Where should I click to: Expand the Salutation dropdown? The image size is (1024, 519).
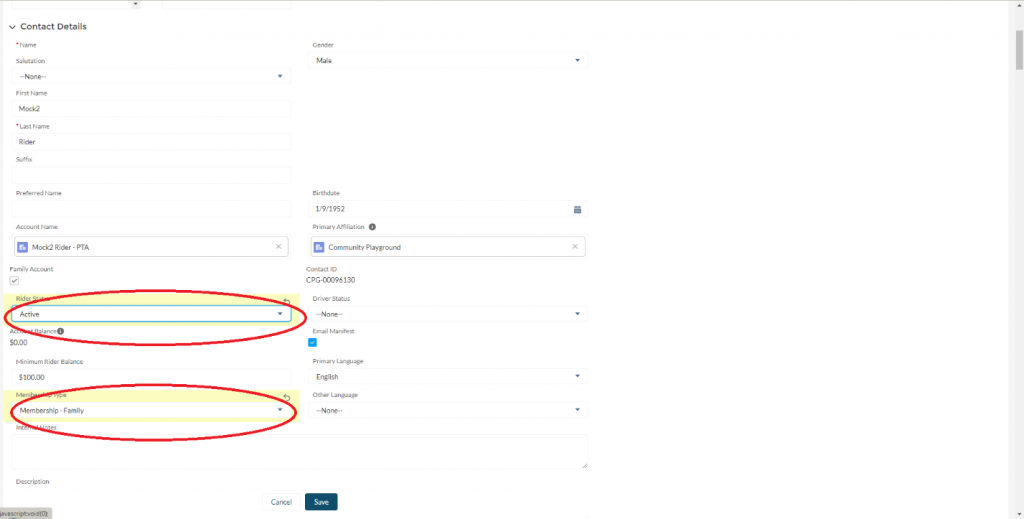coord(152,76)
